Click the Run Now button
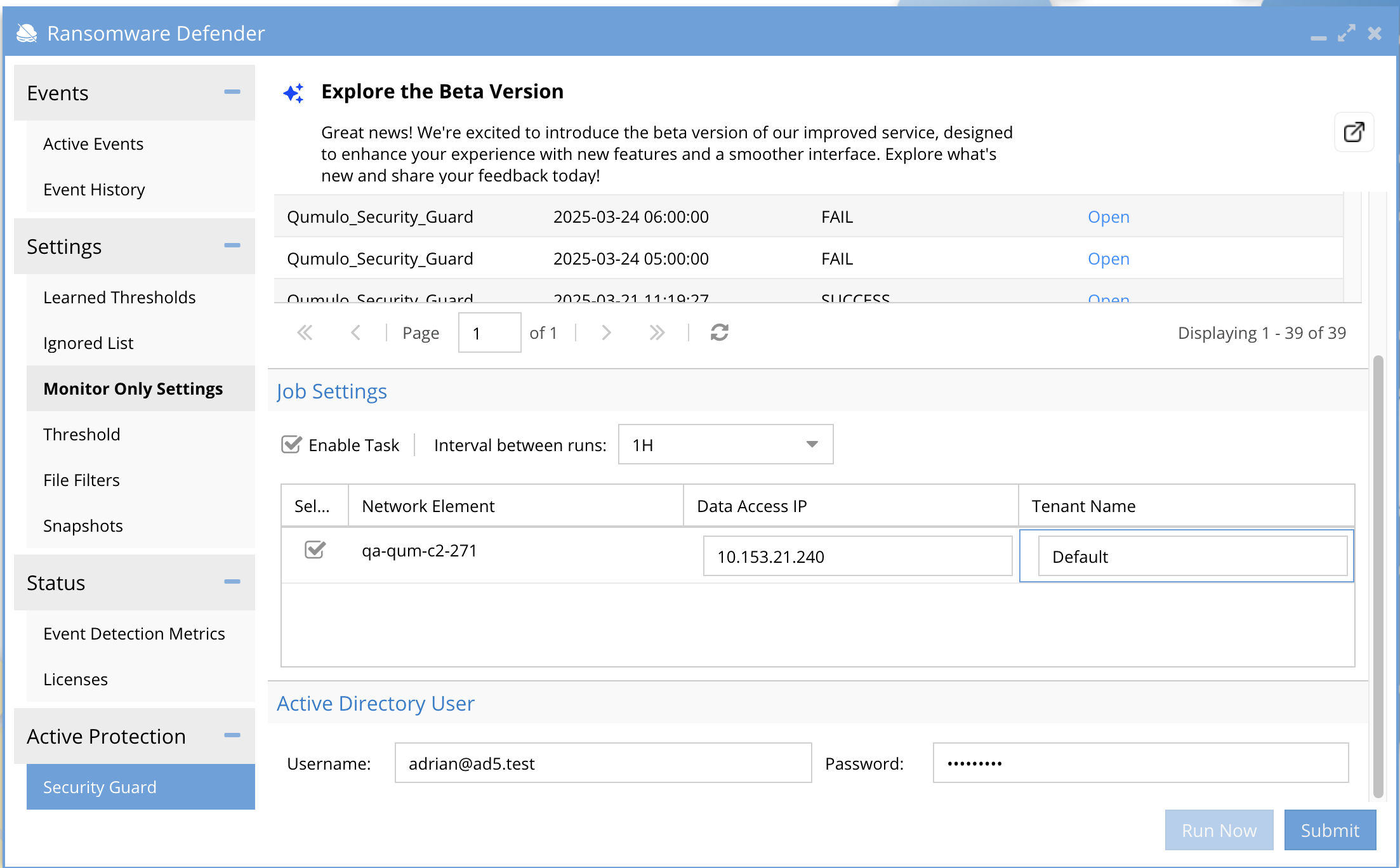This screenshot has width=1400, height=868. (x=1218, y=830)
